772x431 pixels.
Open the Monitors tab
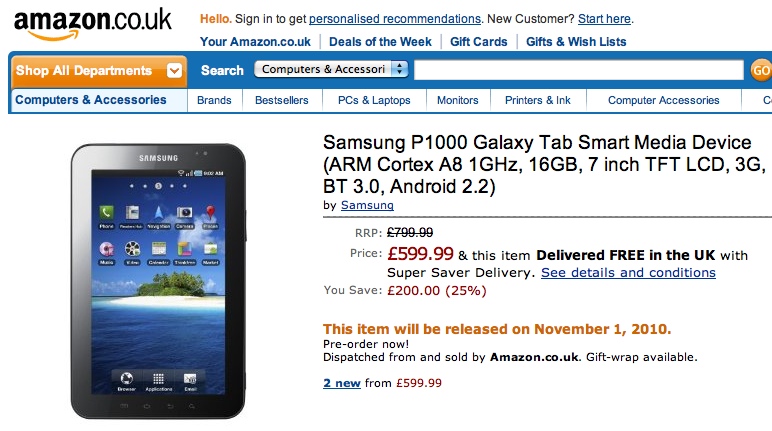click(x=457, y=100)
